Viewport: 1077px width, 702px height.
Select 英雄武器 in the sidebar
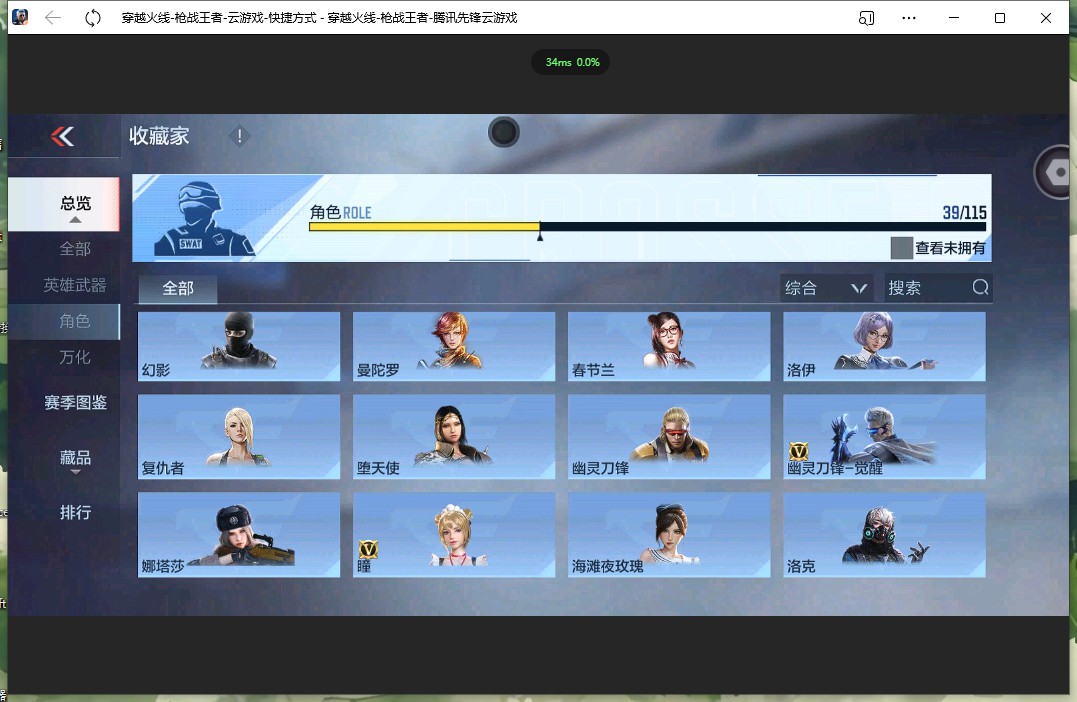76,285
